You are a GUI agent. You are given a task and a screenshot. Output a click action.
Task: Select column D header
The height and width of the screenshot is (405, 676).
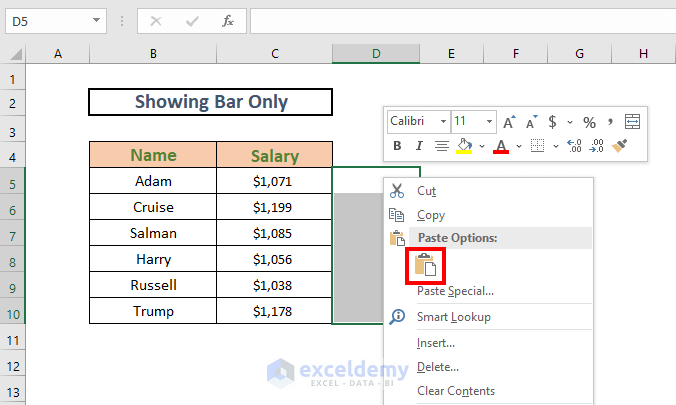[x=376, y=54]
